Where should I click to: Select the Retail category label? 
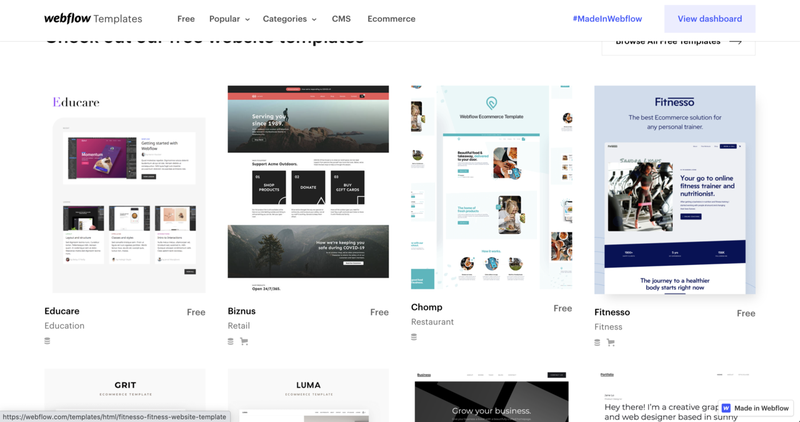(239, 326)
